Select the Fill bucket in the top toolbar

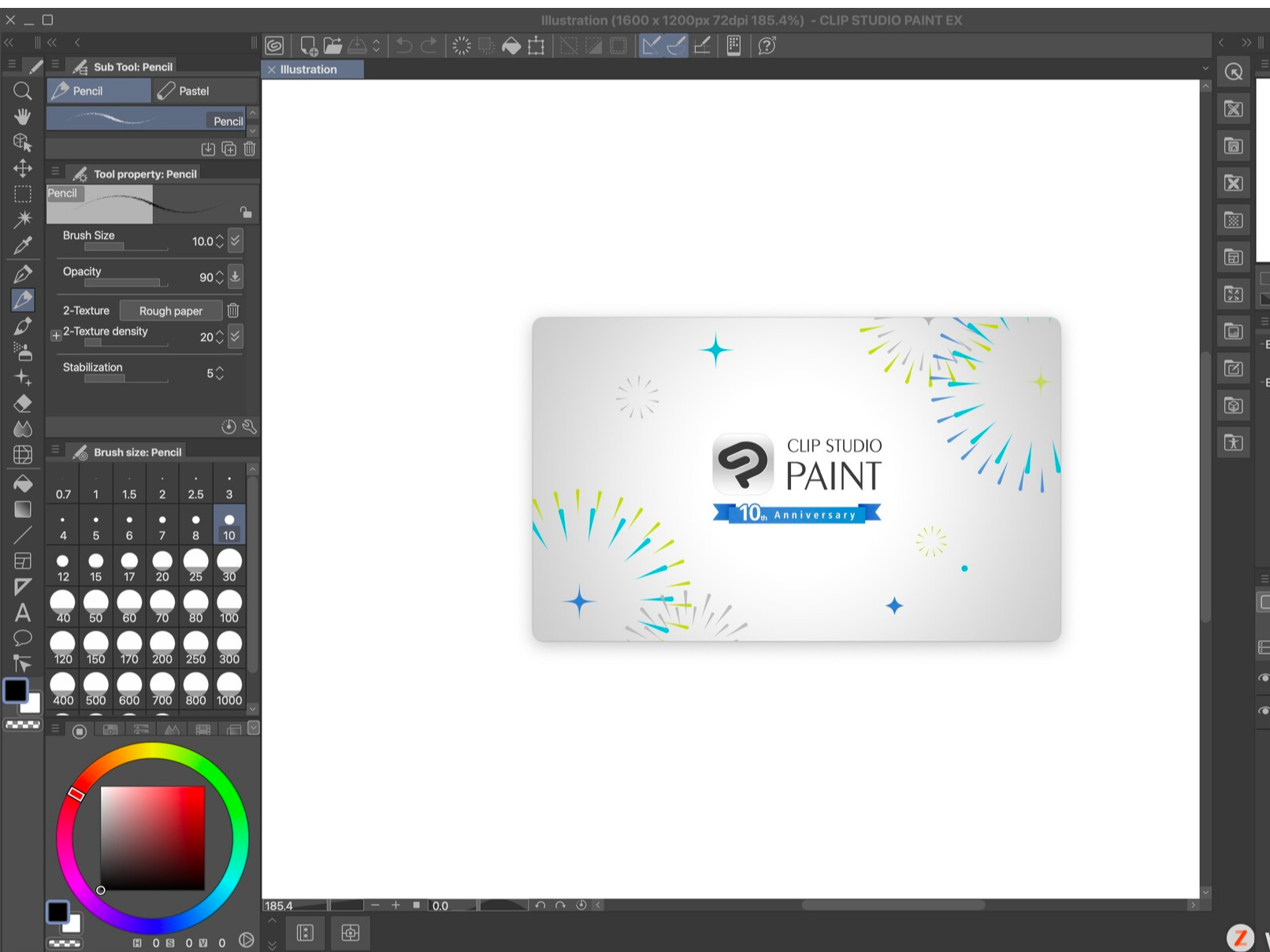(x=510, y=46)
